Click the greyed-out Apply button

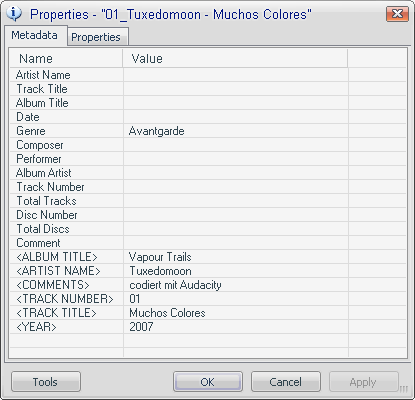pos(363,382)
